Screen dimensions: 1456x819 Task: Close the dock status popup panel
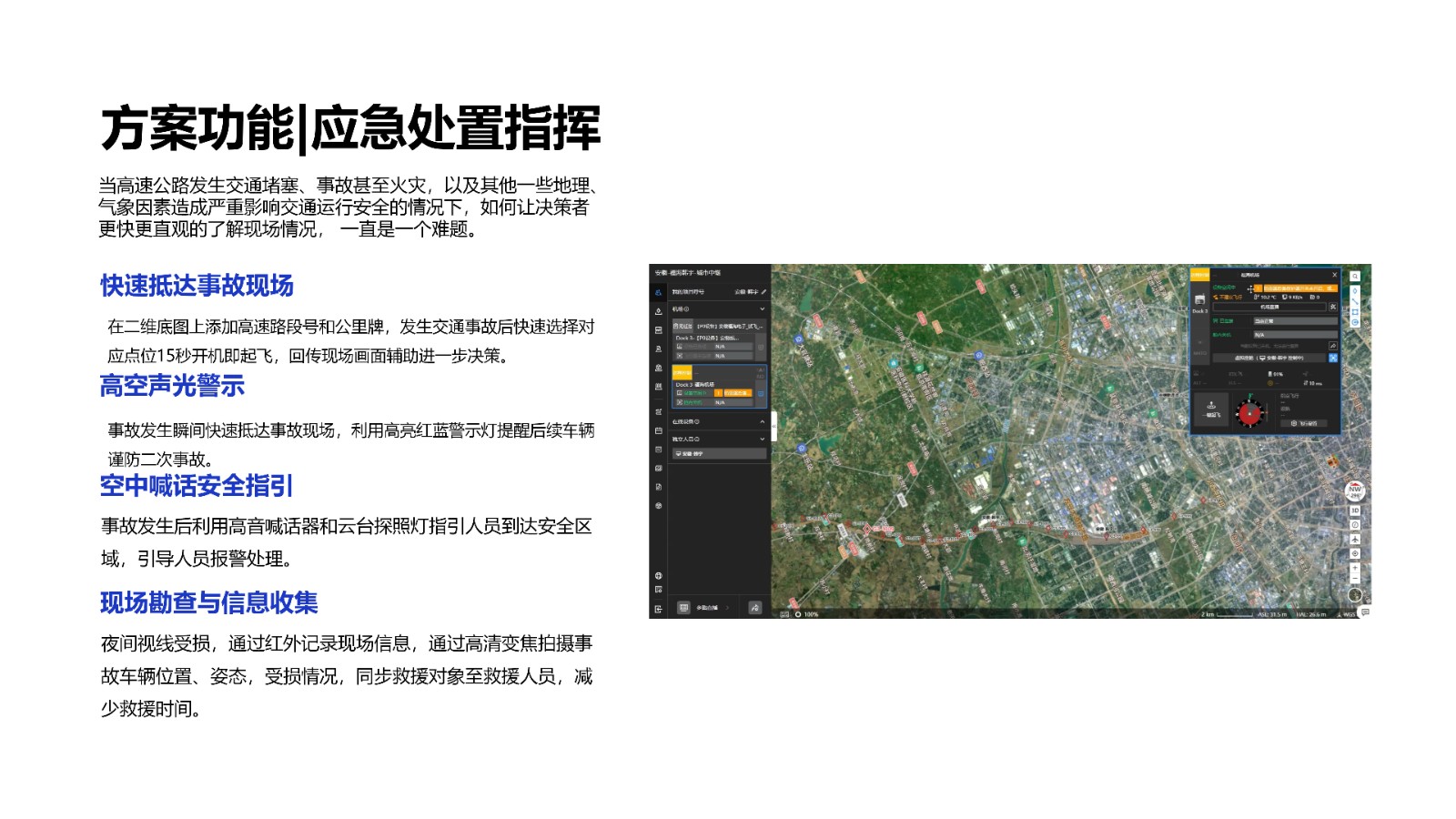tap(1335, 275)
